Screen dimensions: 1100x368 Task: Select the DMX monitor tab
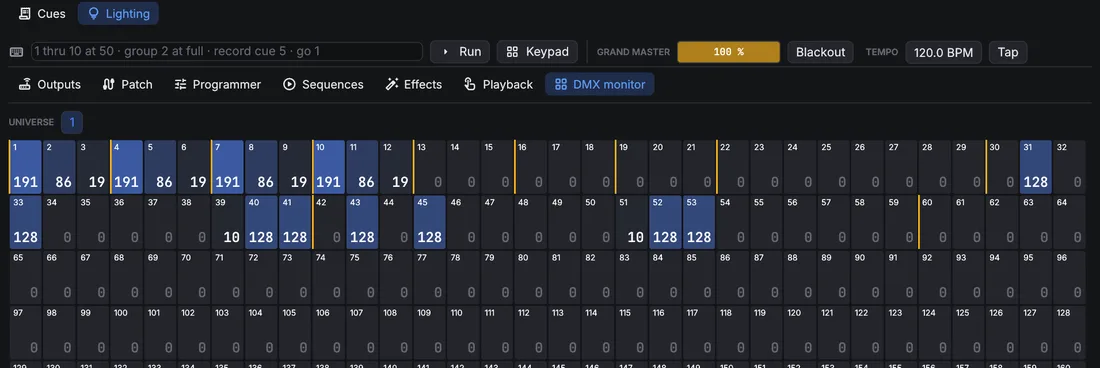point(600,84)
